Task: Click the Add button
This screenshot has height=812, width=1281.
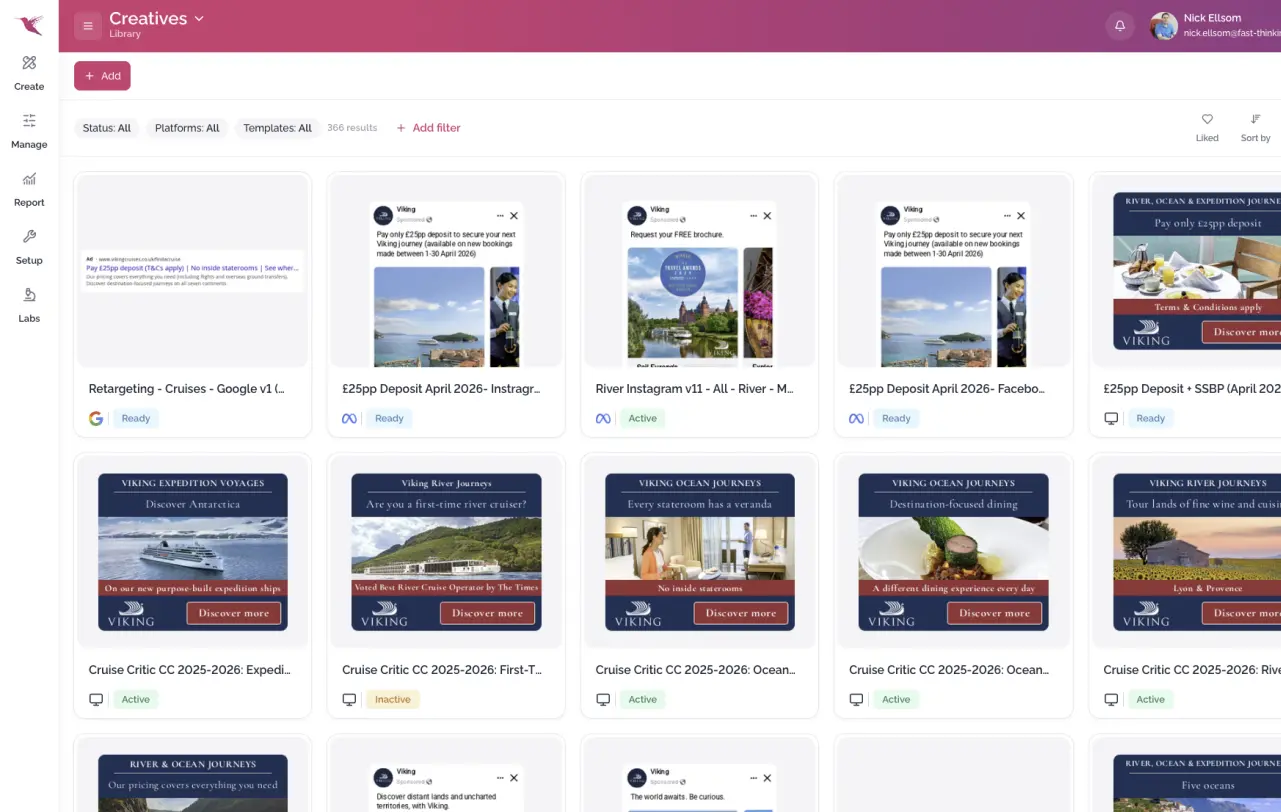Action: coord(102,76)
